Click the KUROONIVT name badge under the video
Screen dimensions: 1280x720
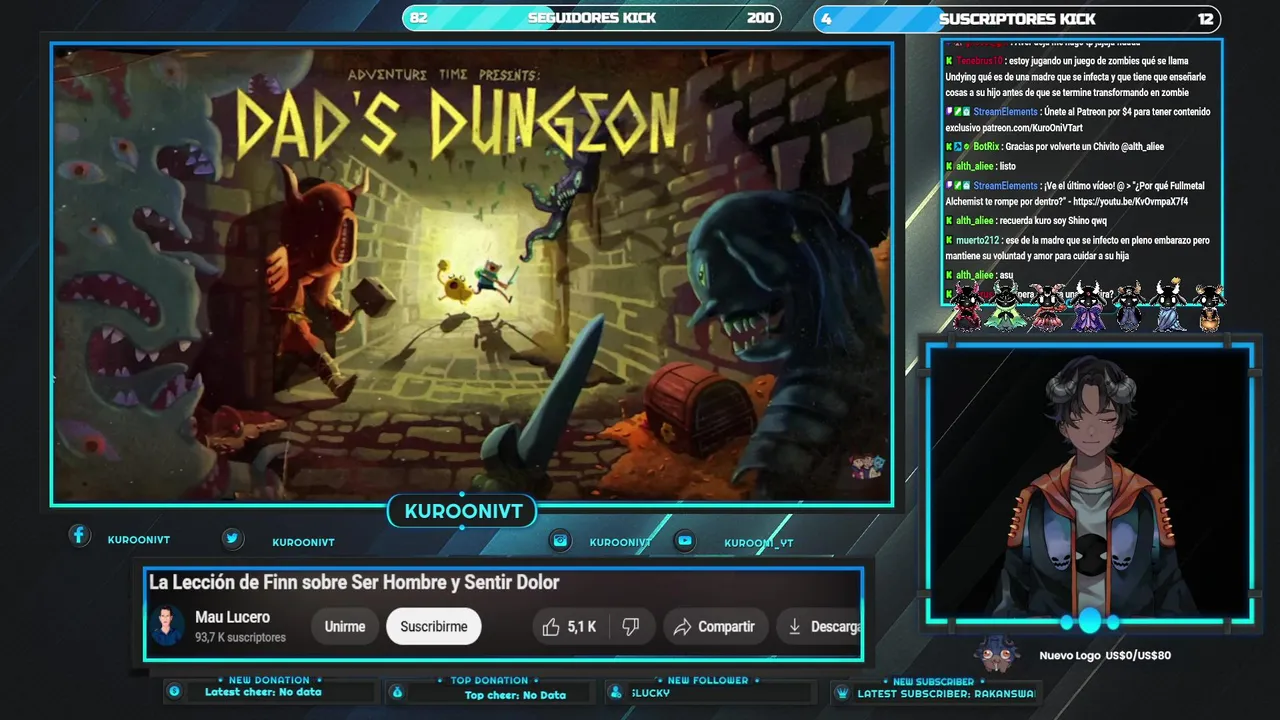(463, 512)
